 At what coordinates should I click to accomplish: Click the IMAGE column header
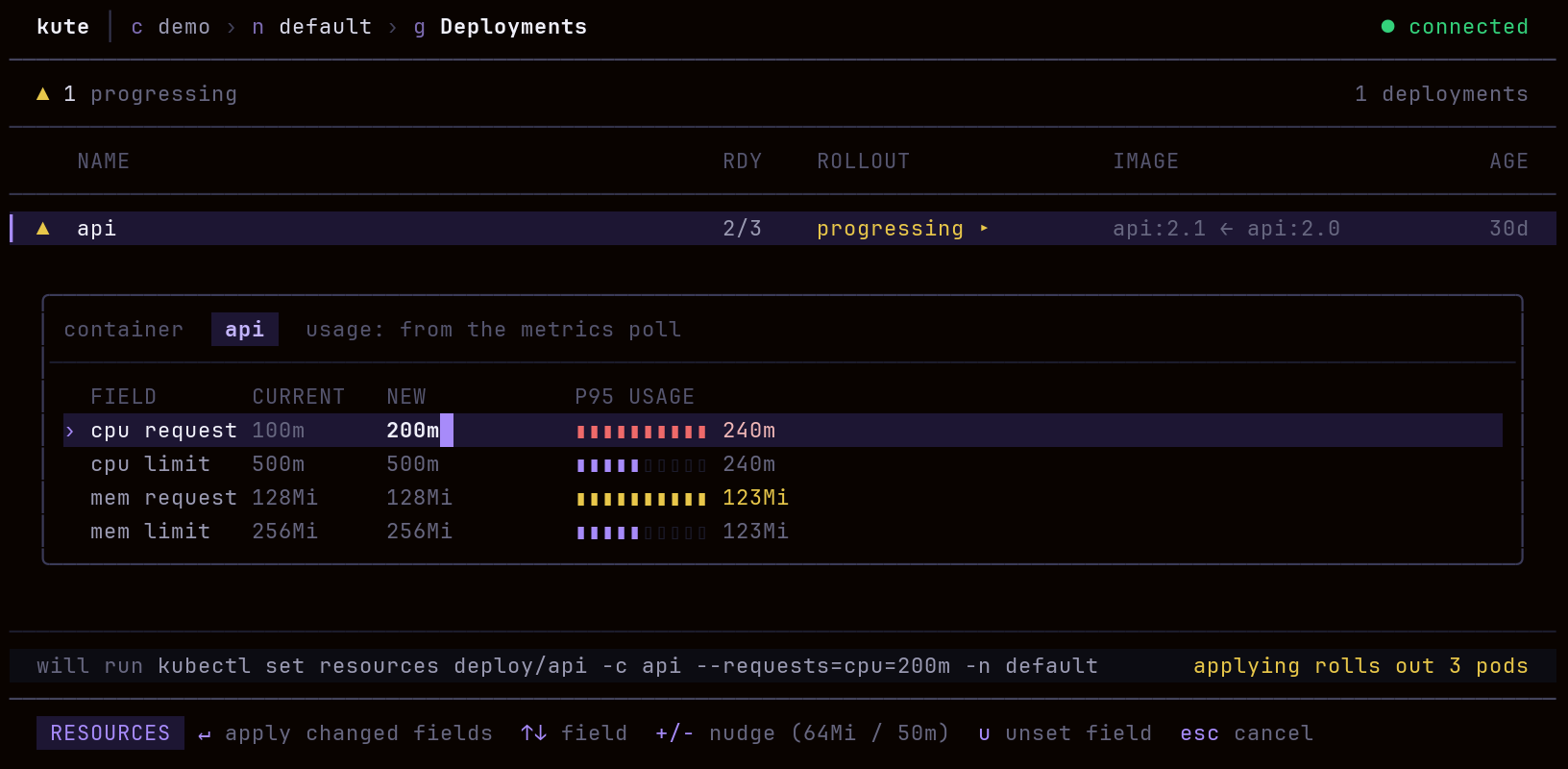[x=1145, y=161]
